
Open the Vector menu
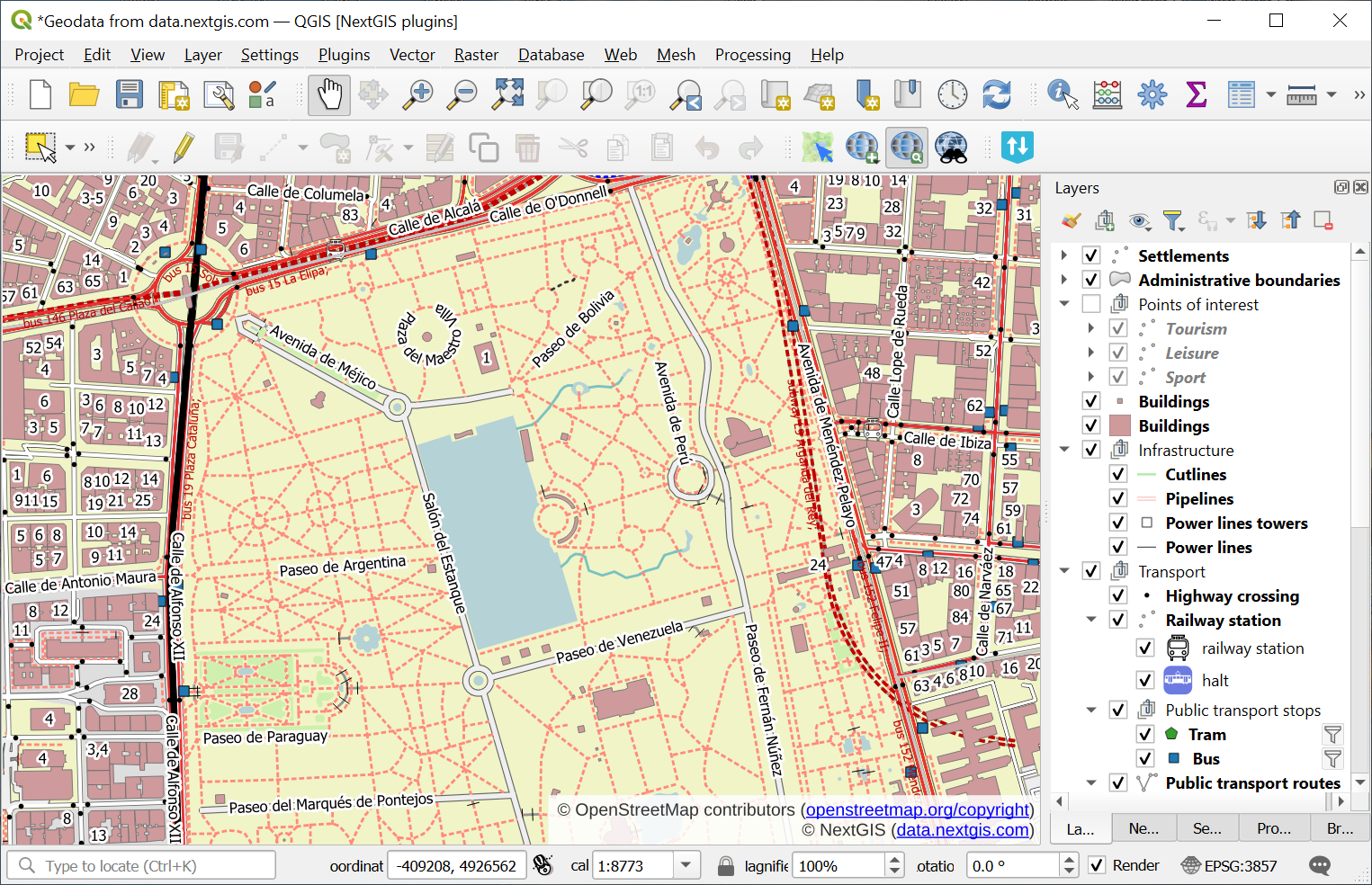point(411,55)
